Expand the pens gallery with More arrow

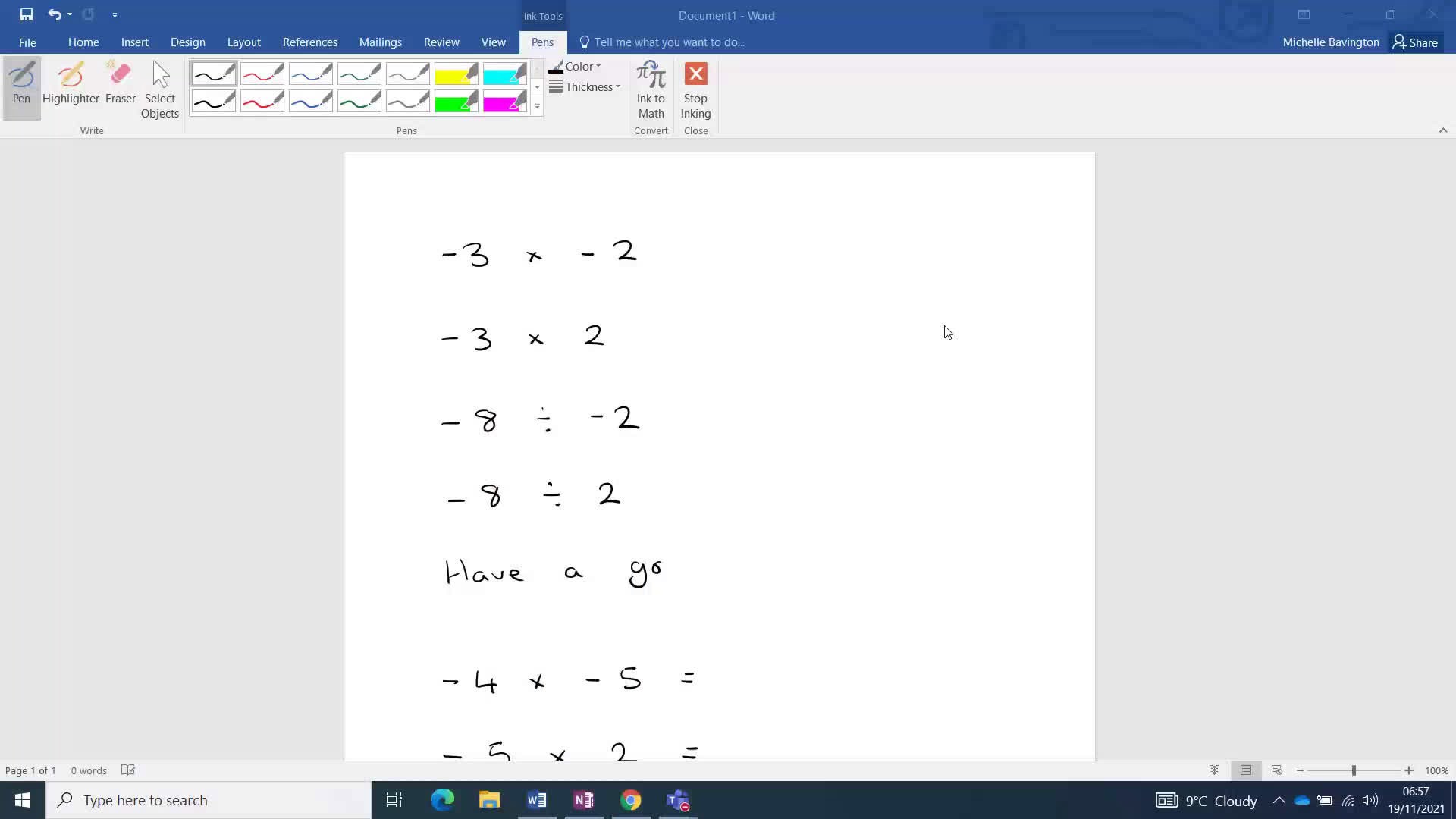537,106
